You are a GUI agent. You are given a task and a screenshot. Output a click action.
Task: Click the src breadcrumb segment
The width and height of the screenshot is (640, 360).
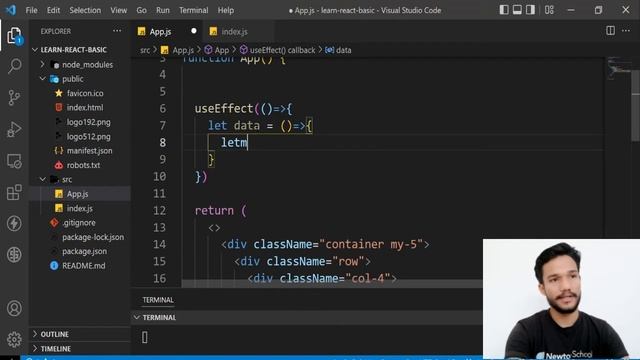145,50
